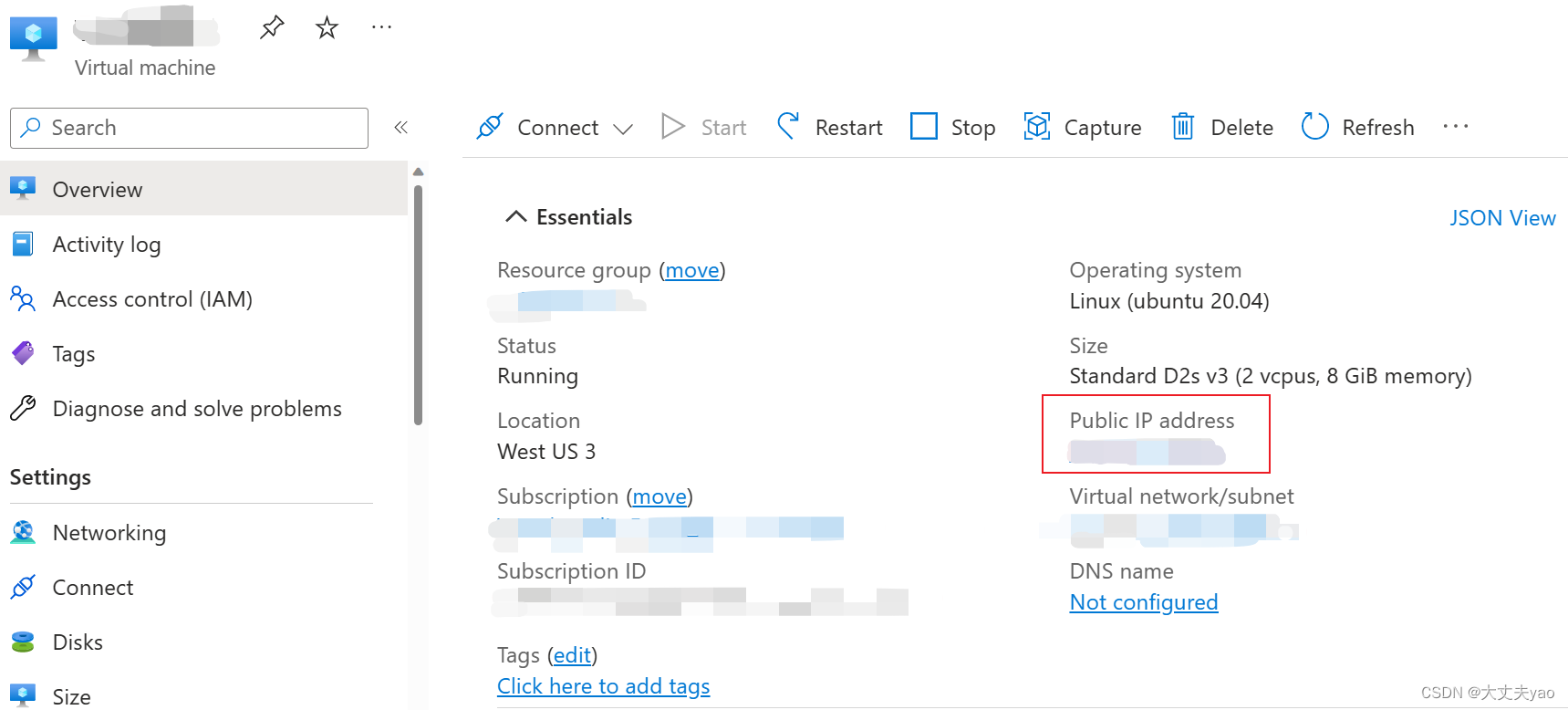This screenshot has height=710, width=1568.
Task: Select the Linux (ubuntu 20.04) value
Action: (x=1169, y=301)
